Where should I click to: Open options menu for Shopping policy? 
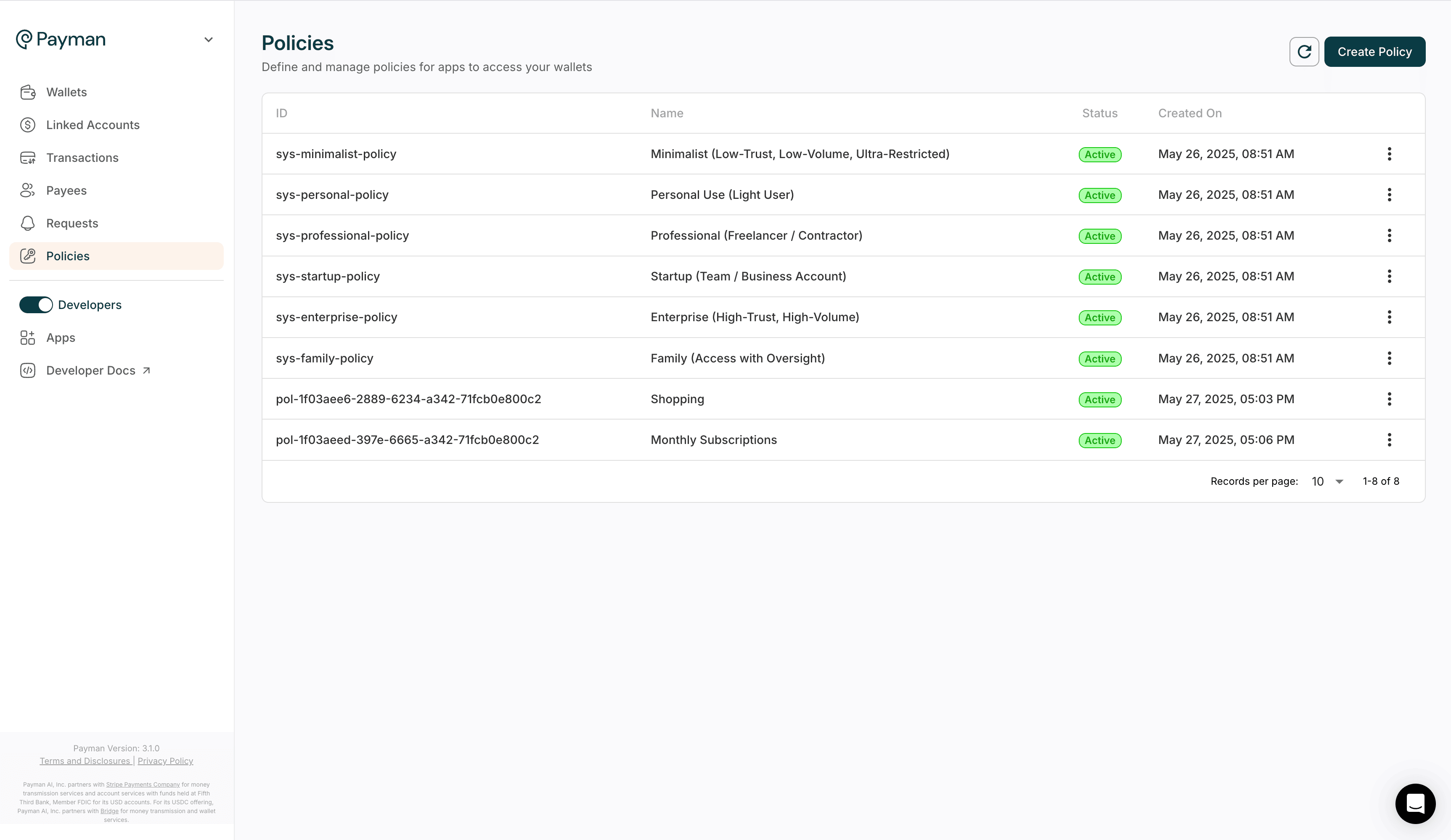[1389, 399]
